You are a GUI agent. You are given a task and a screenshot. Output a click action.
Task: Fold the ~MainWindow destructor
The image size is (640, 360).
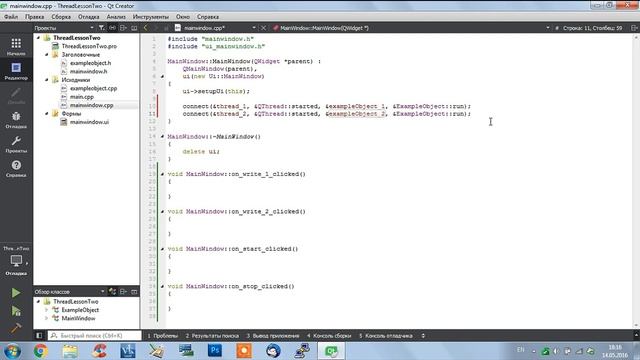(x=162, y=136)
